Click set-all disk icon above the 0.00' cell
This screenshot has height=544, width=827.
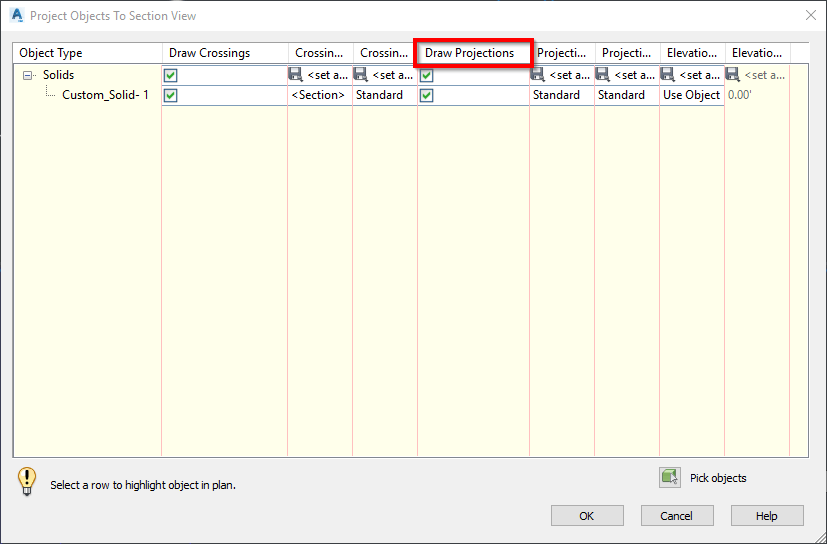coord(733,74)
